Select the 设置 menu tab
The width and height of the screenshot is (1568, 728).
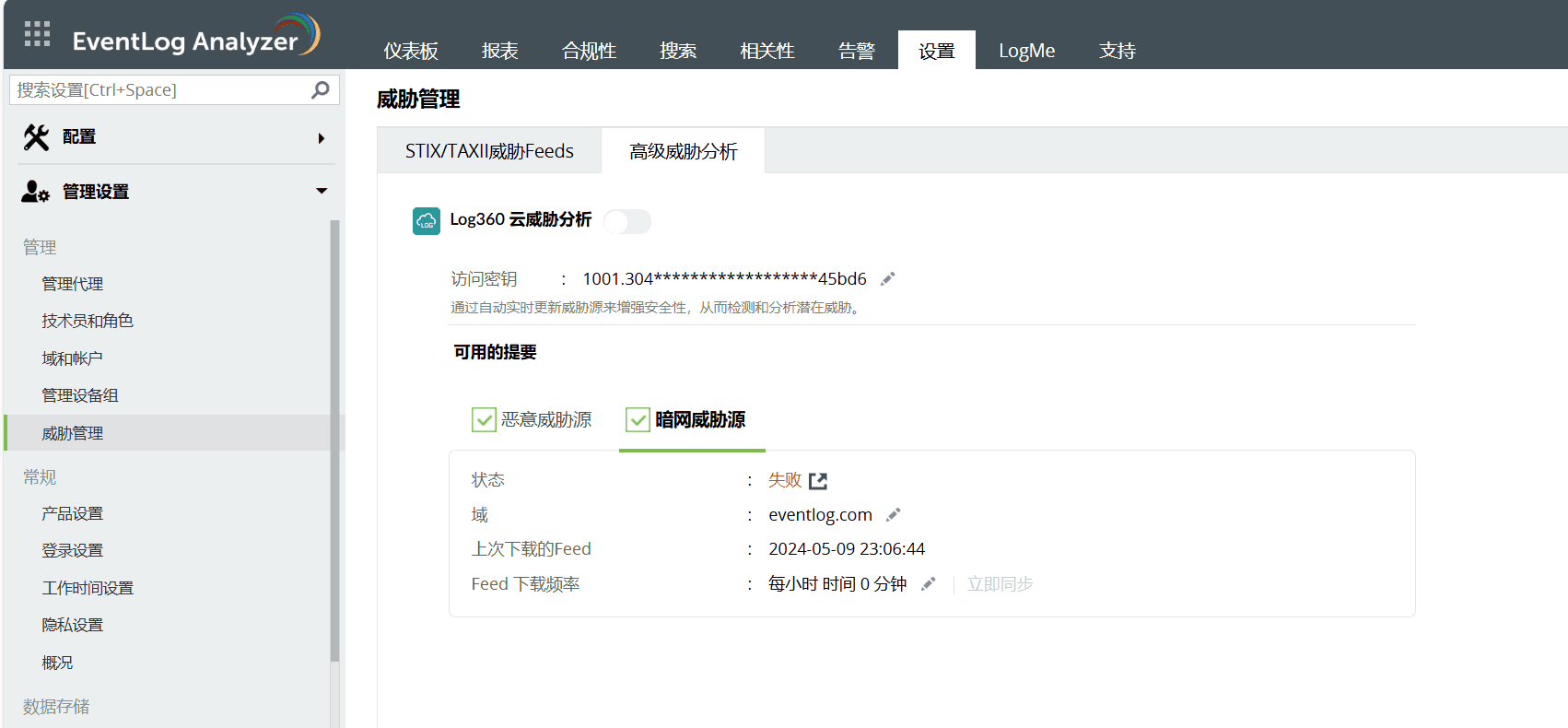(x=937, y=51)
